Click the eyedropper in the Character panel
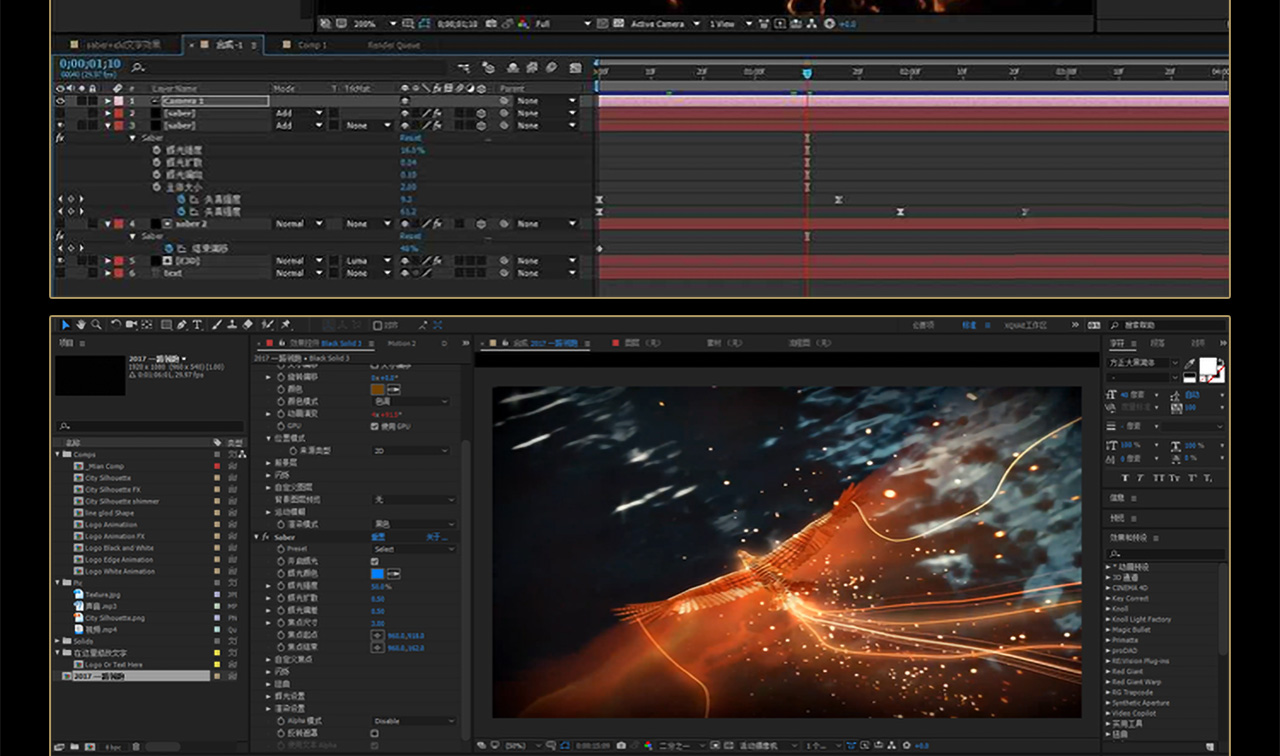The height and width of the screenshot is (756, 1280). tap(1190, 364)
